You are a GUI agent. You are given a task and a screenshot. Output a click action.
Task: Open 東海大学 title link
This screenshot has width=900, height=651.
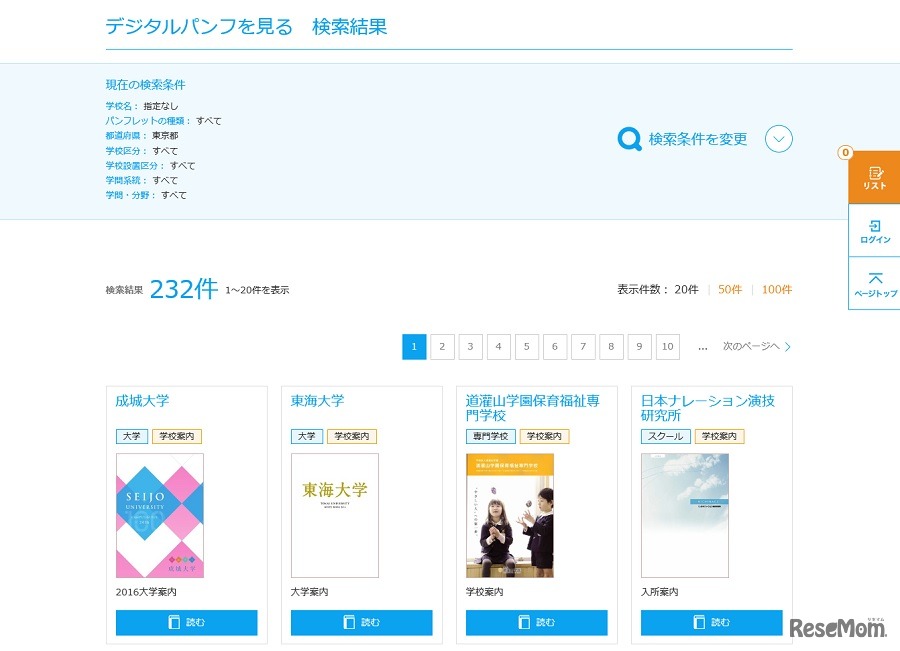(317, 401)
